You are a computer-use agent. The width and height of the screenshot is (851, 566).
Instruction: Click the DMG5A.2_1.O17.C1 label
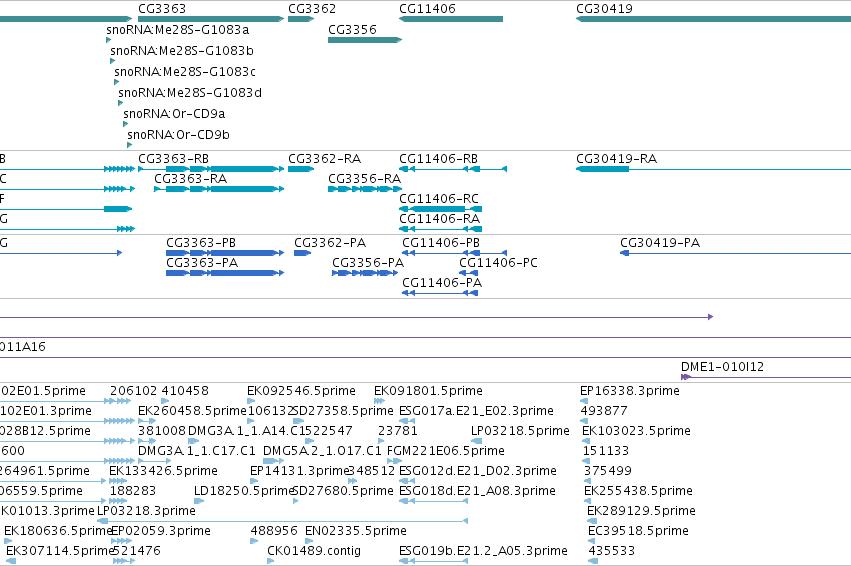pos(322,451)
